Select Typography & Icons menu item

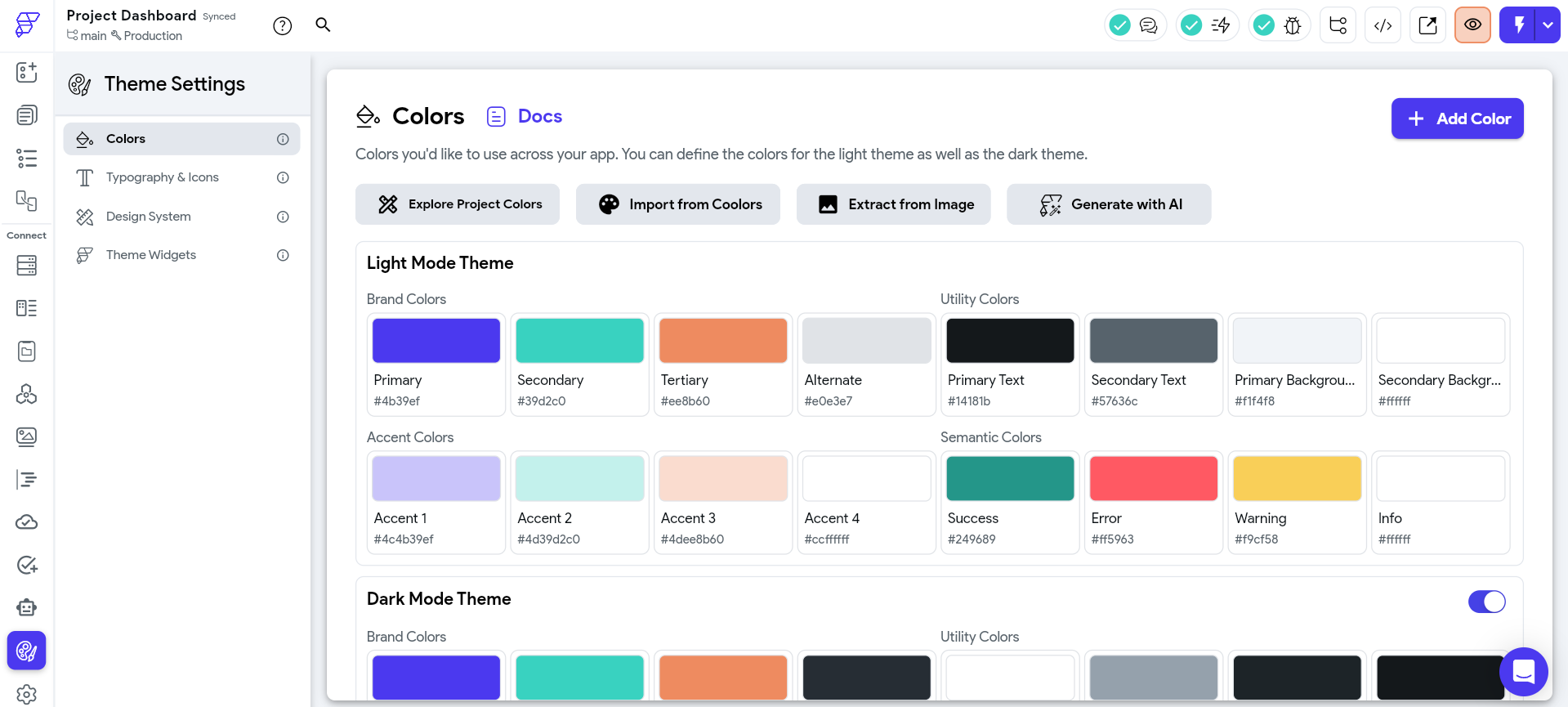coord(163,177)
